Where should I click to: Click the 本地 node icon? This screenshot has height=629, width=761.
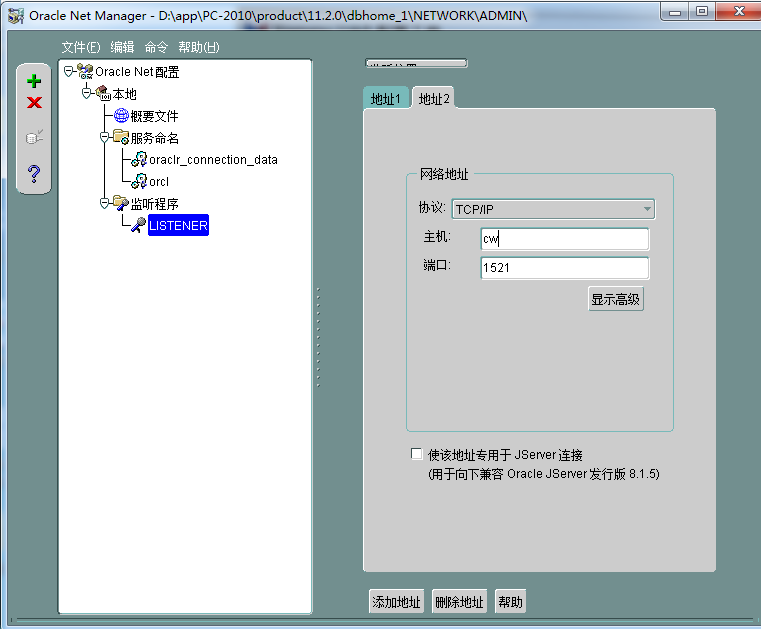pyautogui.click(x=103, y=93)
